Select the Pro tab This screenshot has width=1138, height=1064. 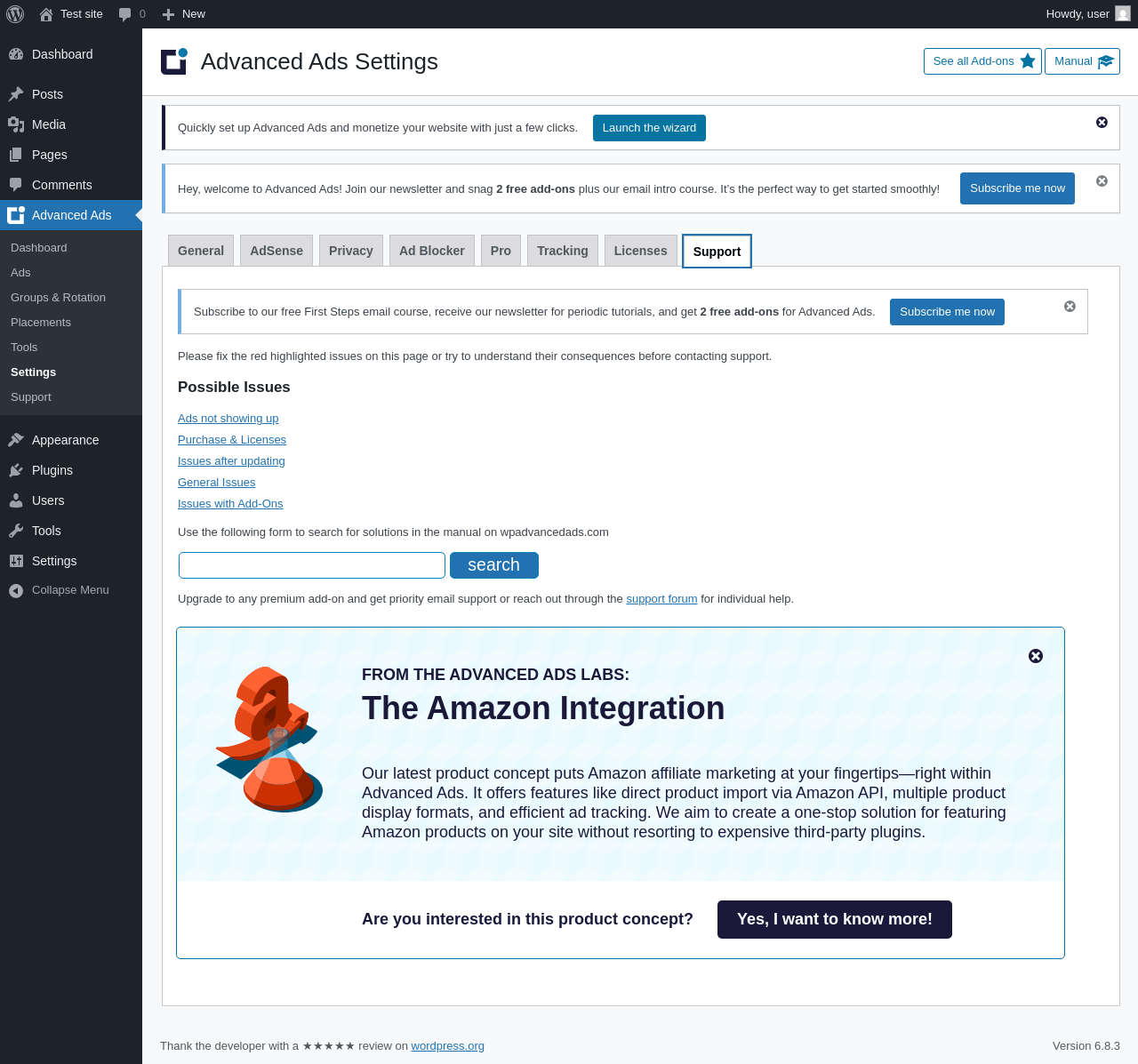[x=501, y=251]
